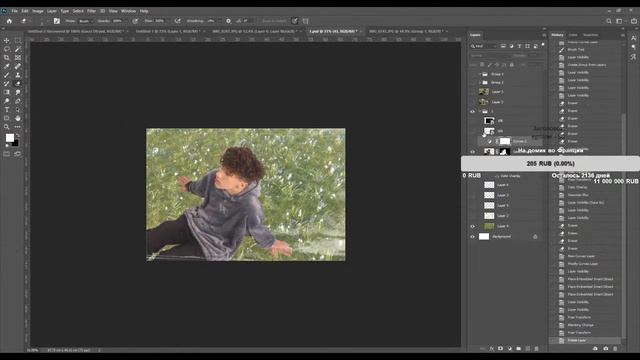The height and width of the screenshot is (360, 640).
Task: Open the Window menu
Action: (128, 11)
